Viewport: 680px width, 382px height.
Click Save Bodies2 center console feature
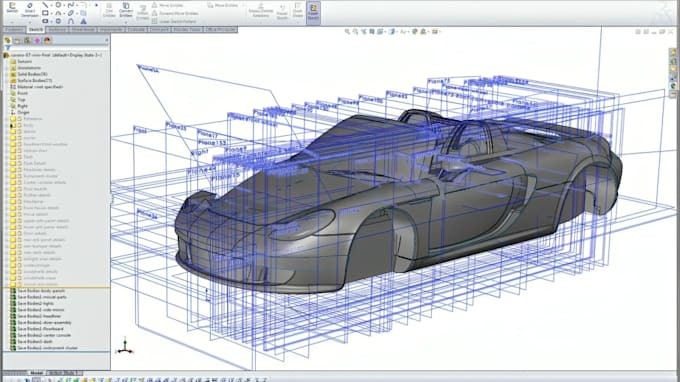point(40,335)
